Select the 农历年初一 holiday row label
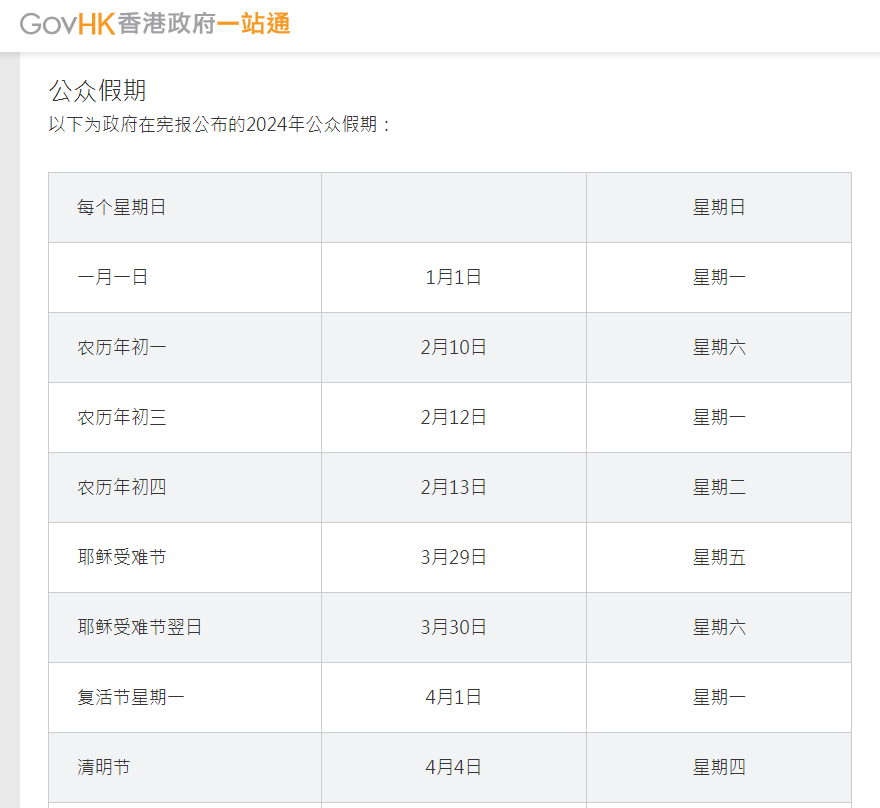Screen dimensions: 880x808 click(122, 348)
